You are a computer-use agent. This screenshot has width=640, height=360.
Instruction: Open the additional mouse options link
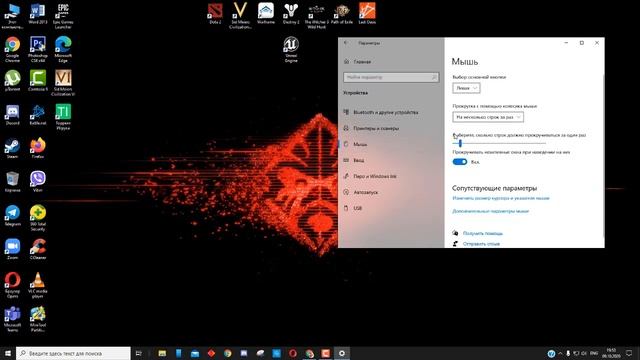(x=490, y=211)
